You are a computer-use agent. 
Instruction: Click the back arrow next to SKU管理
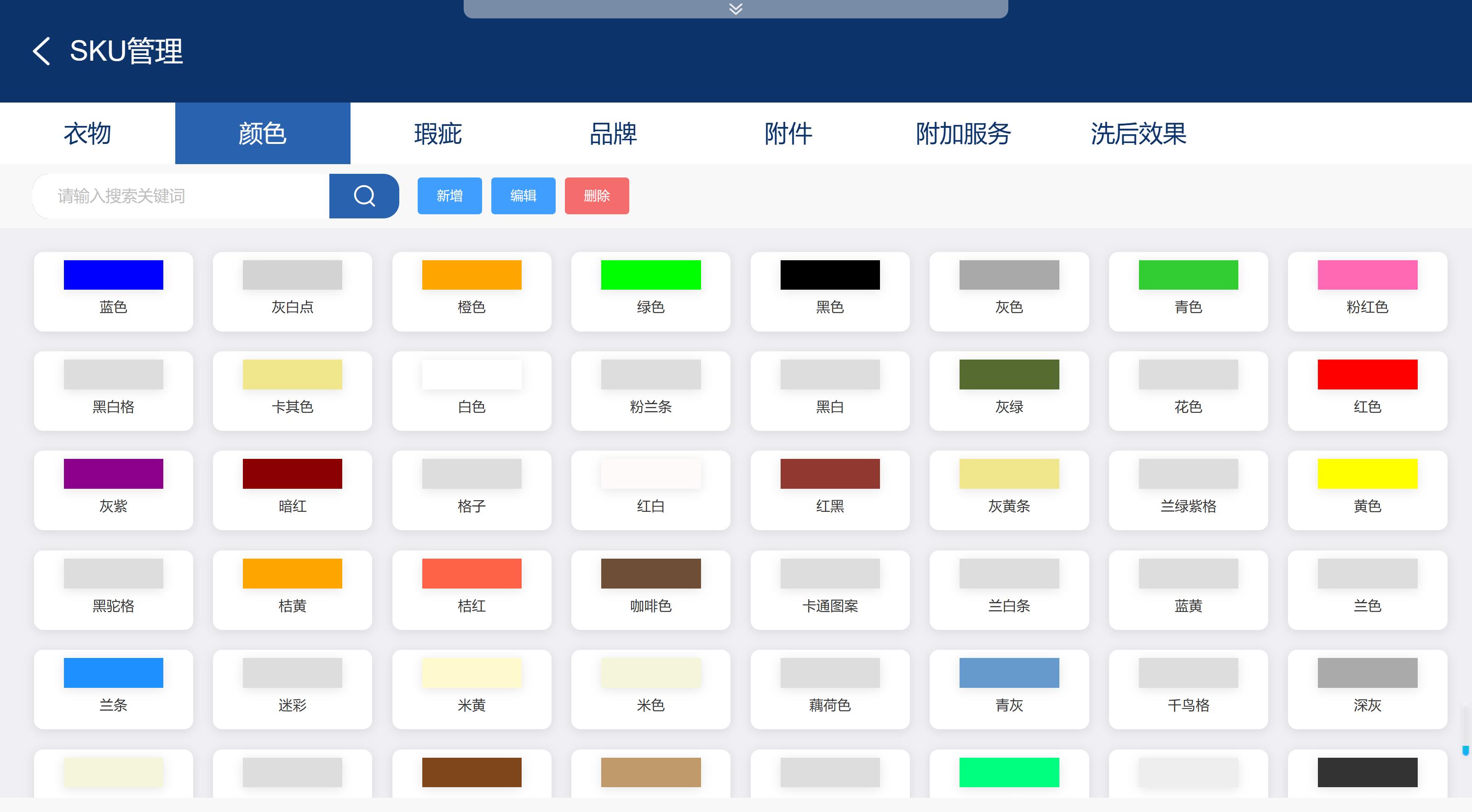click(42, 51)
